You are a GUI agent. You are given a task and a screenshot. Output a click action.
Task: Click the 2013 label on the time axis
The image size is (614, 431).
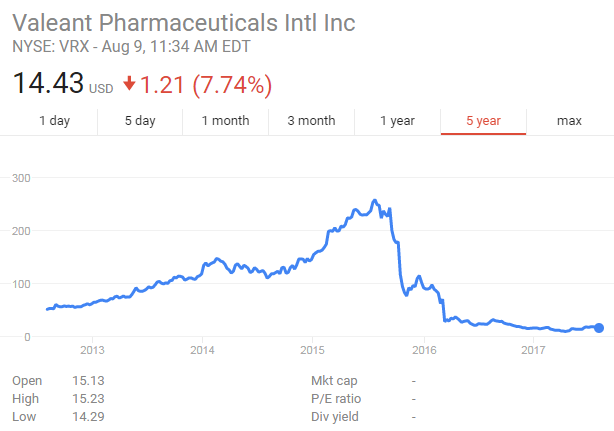coord(92,350)
